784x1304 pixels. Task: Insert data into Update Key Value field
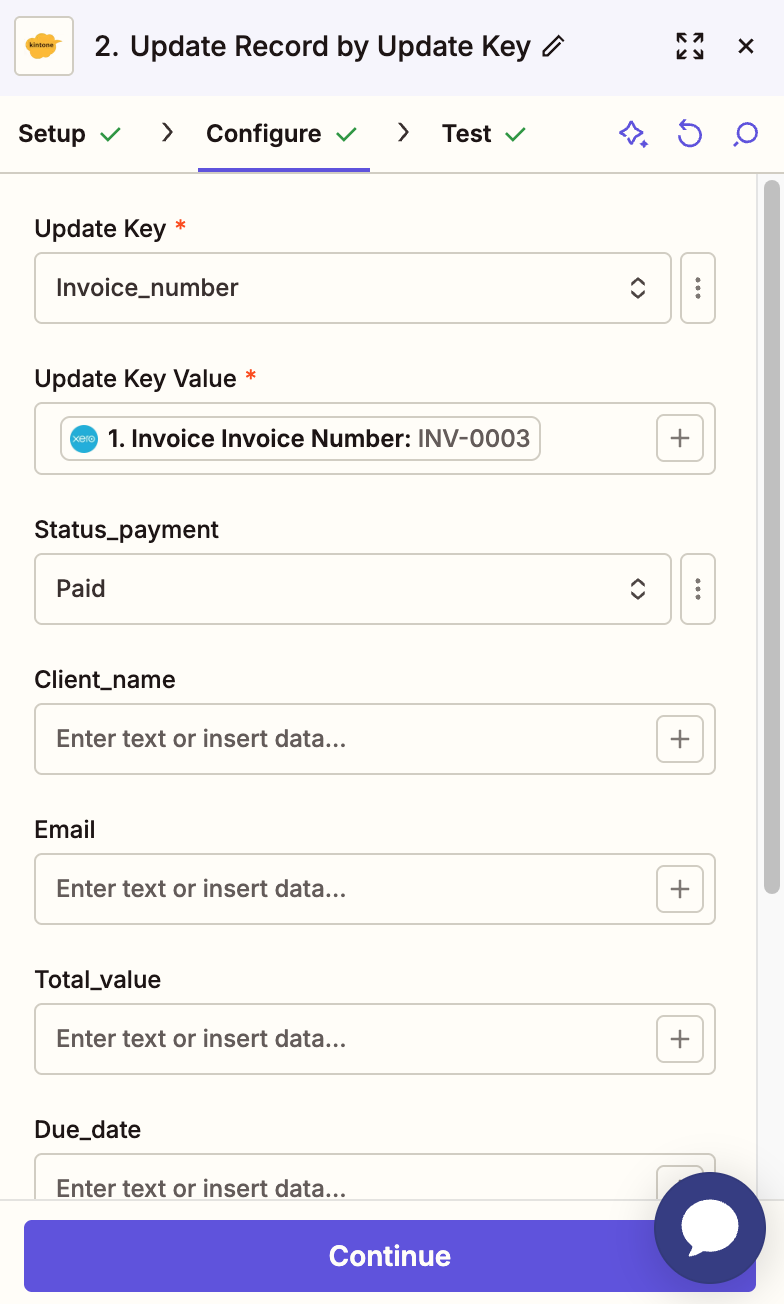tap(679, 438)
